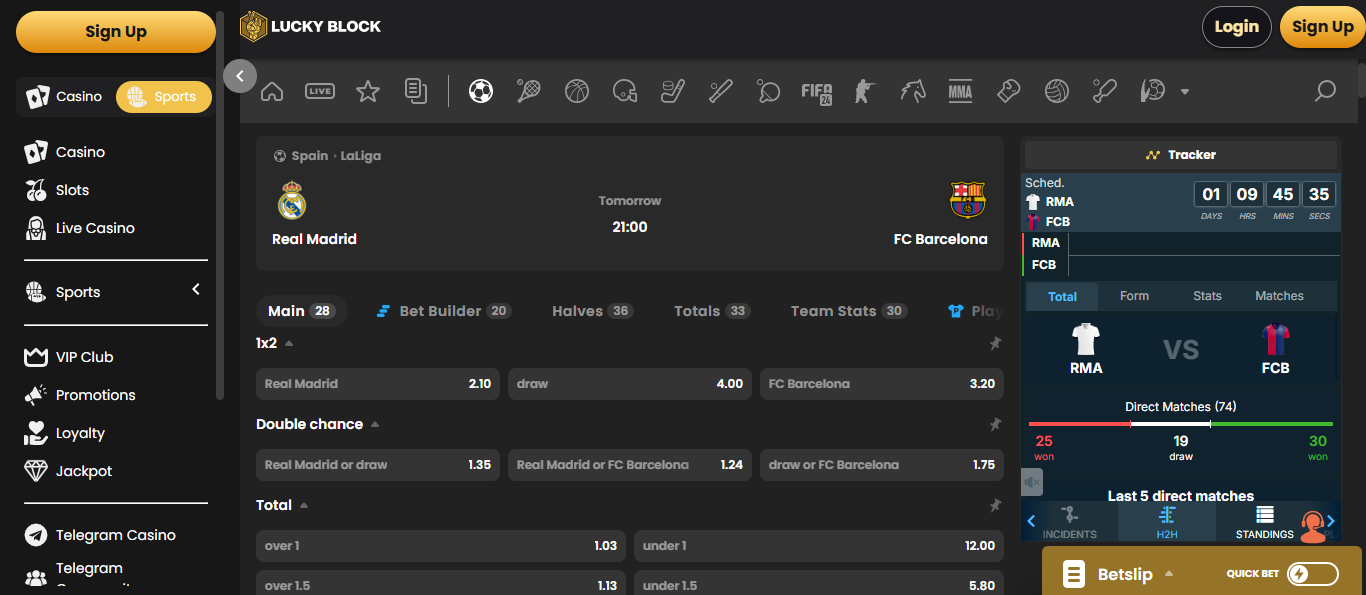
Task: Switch tracker to Stats tab
Action: tap(1207, 296)
